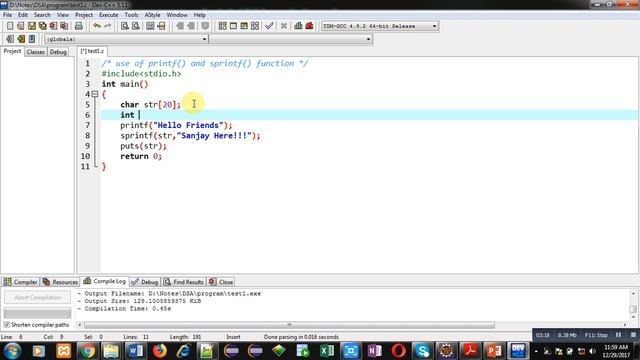
Task: Select the Project sidebar tab
Action: pos(12,51)
